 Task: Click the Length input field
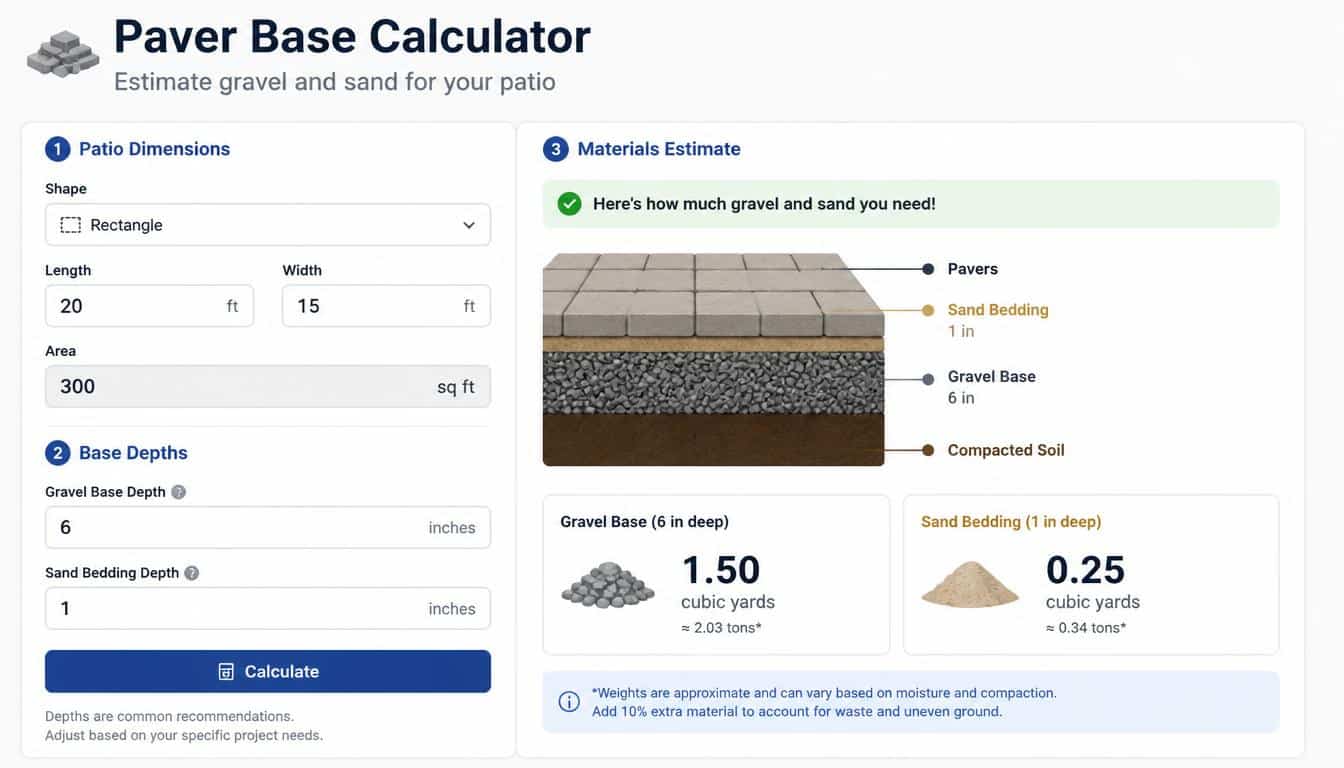point(149,306)
